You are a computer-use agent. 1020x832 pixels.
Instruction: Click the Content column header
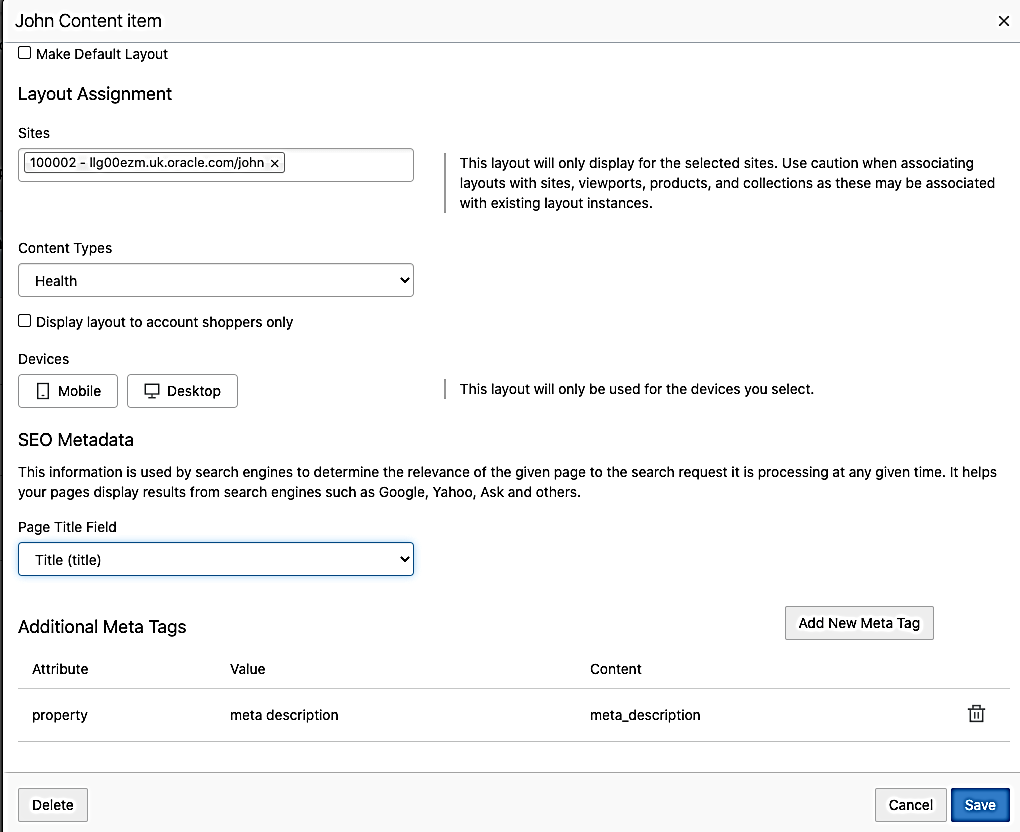[615, 669]
